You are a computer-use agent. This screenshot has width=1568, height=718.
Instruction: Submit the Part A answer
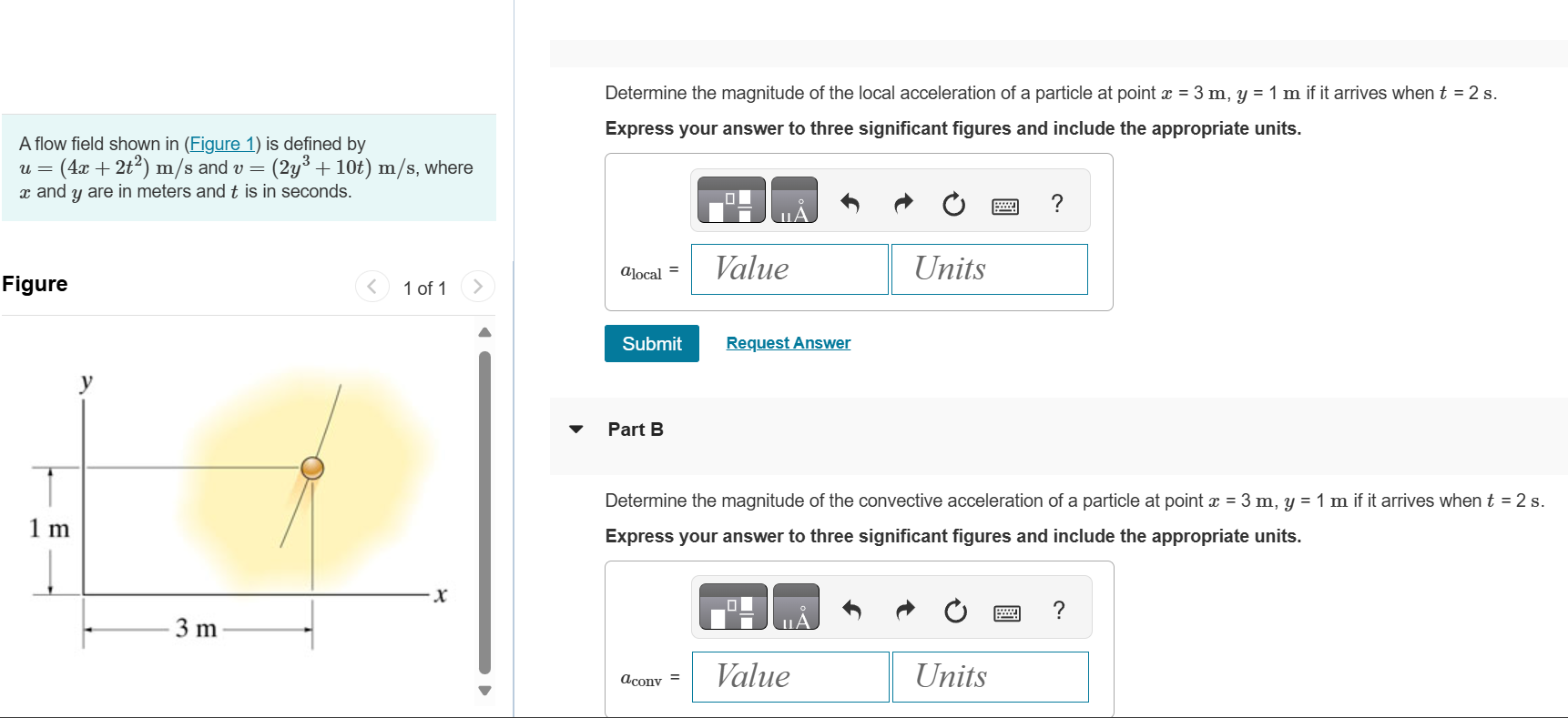(x=651, y=343)
